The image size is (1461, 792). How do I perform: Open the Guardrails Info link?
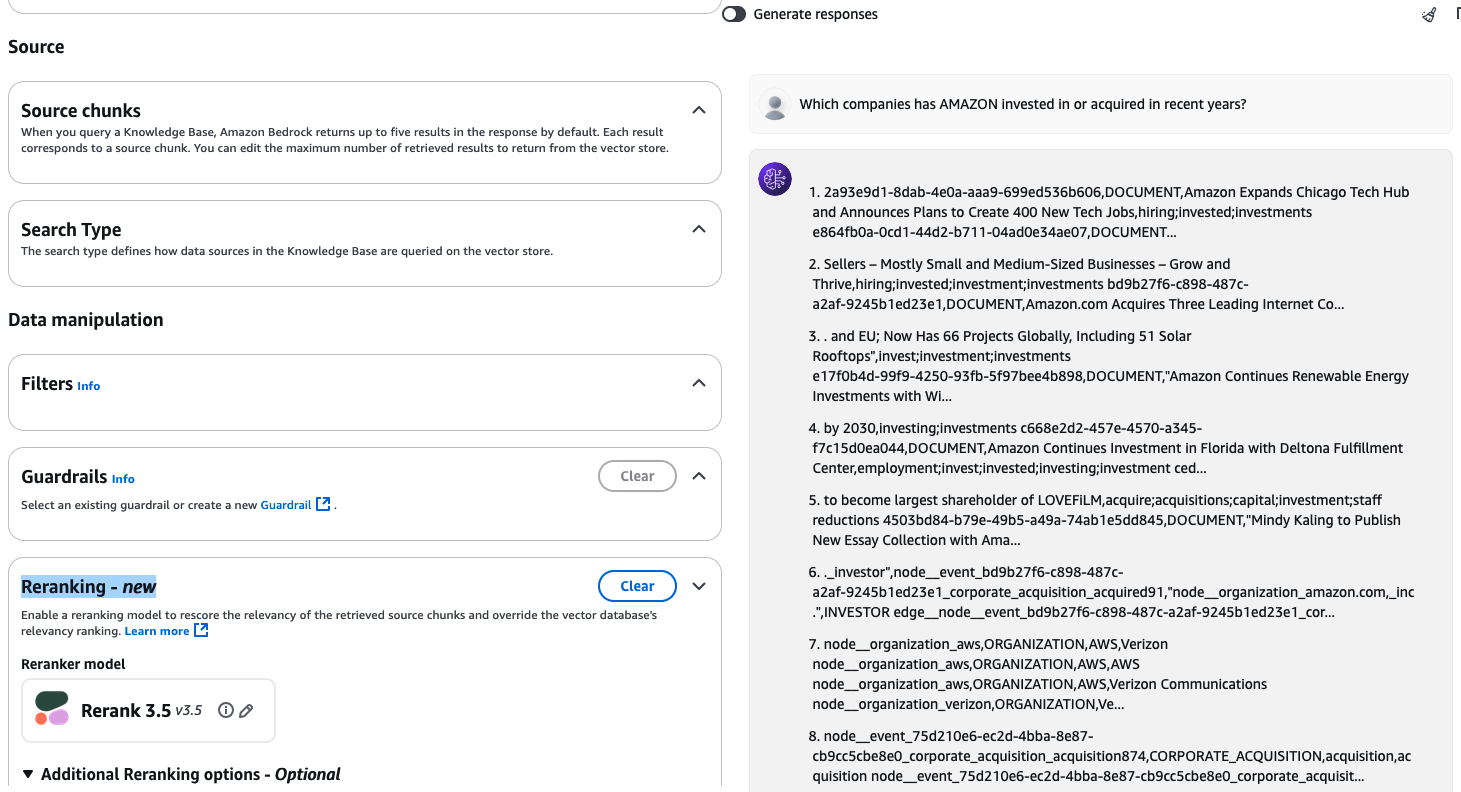(123, 479)
